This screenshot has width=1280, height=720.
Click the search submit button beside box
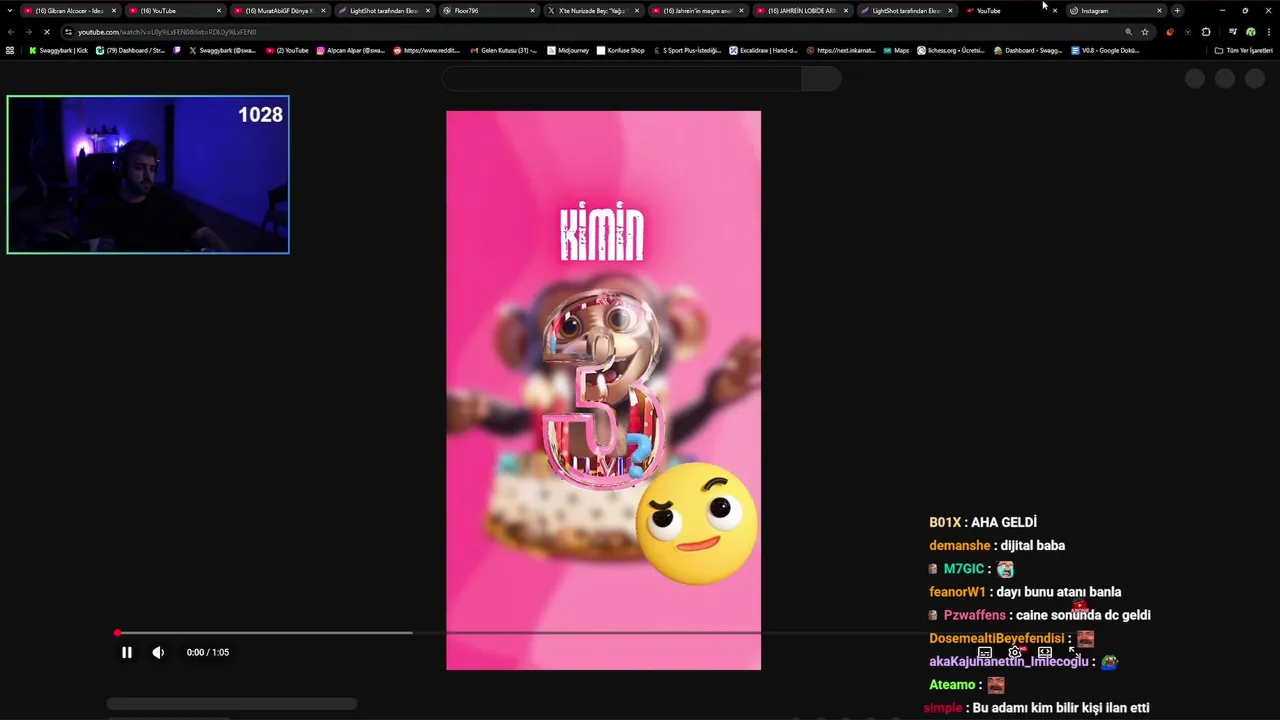point(821,79)
